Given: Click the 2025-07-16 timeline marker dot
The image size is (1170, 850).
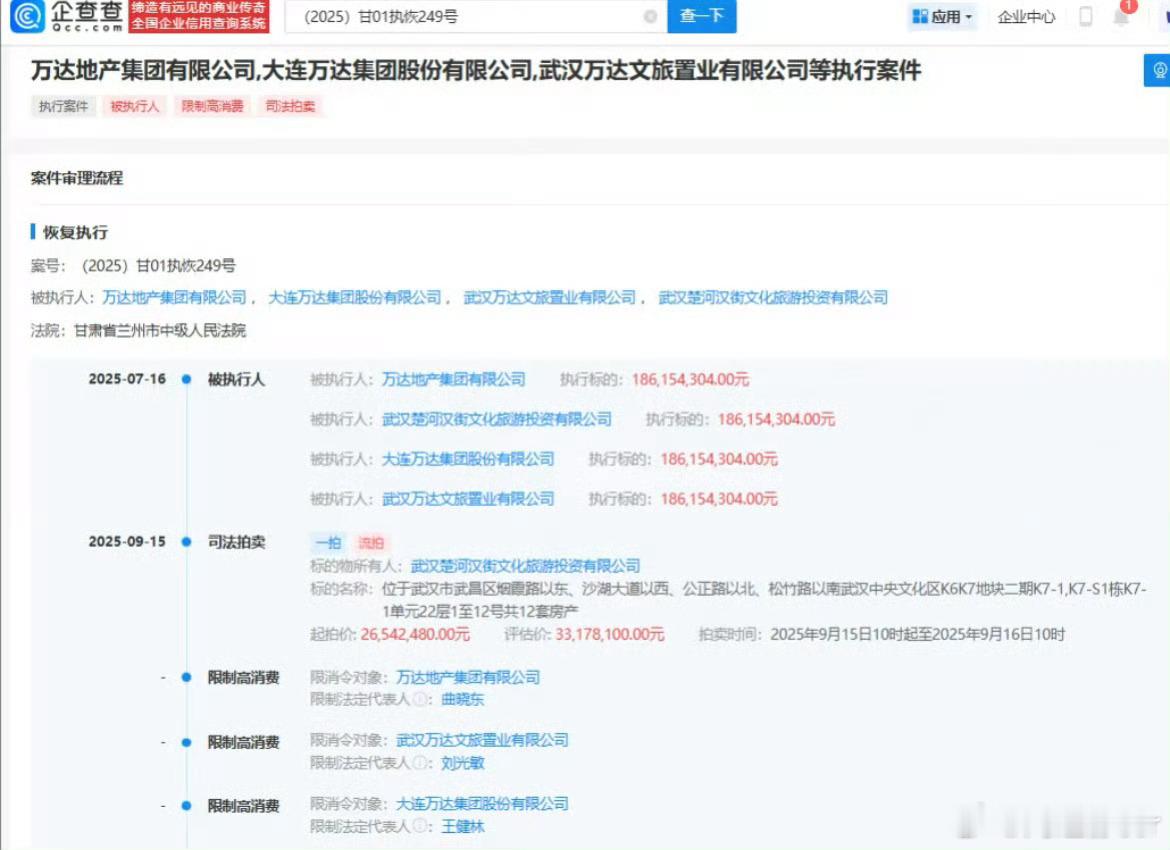Looking at the screenshot, I should pos(187,379).
